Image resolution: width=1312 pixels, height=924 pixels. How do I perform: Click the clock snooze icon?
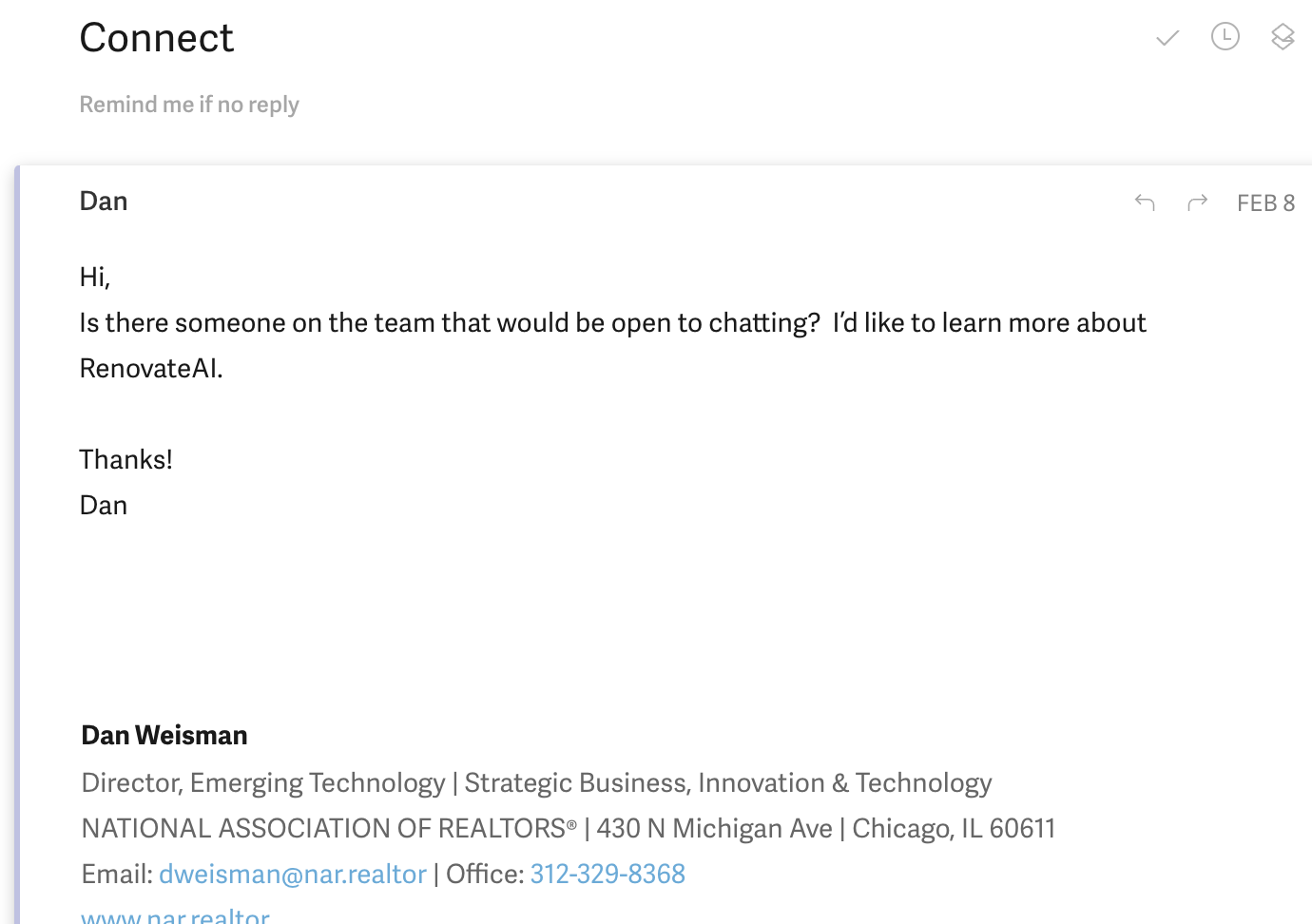click(1225, 37)
